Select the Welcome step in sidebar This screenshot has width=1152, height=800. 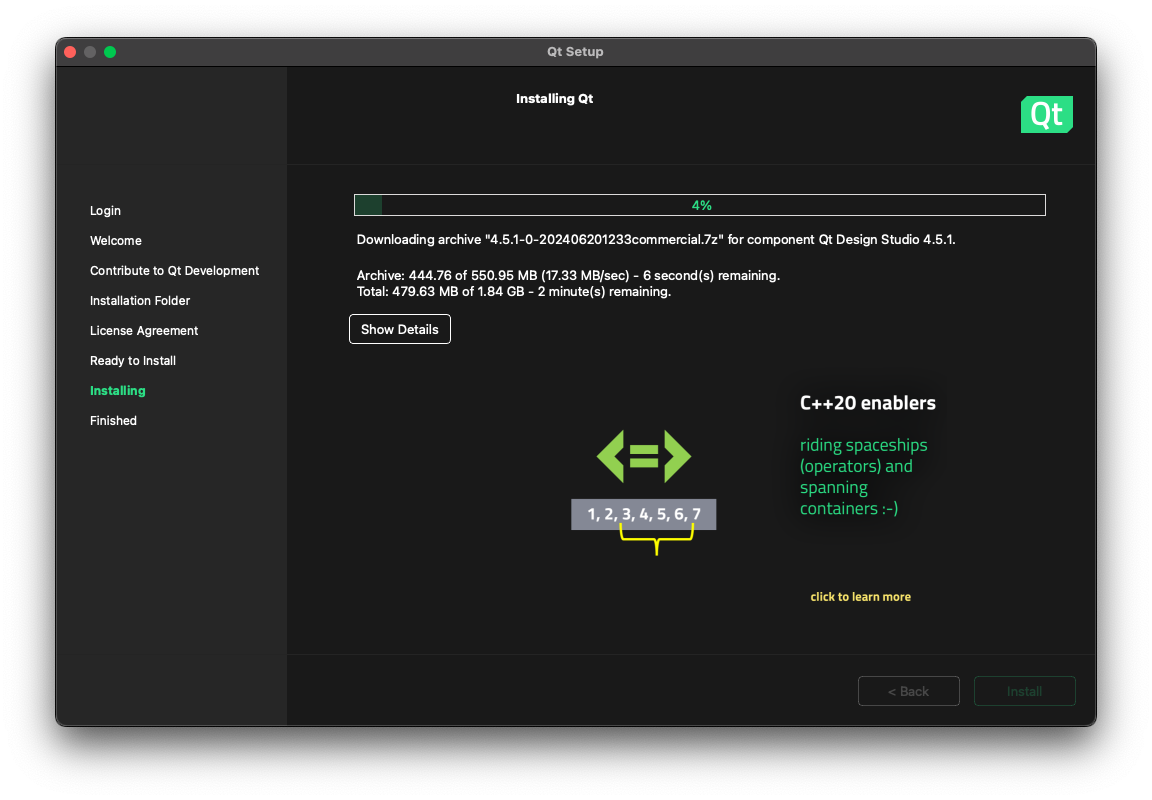(x=116, y=241)
